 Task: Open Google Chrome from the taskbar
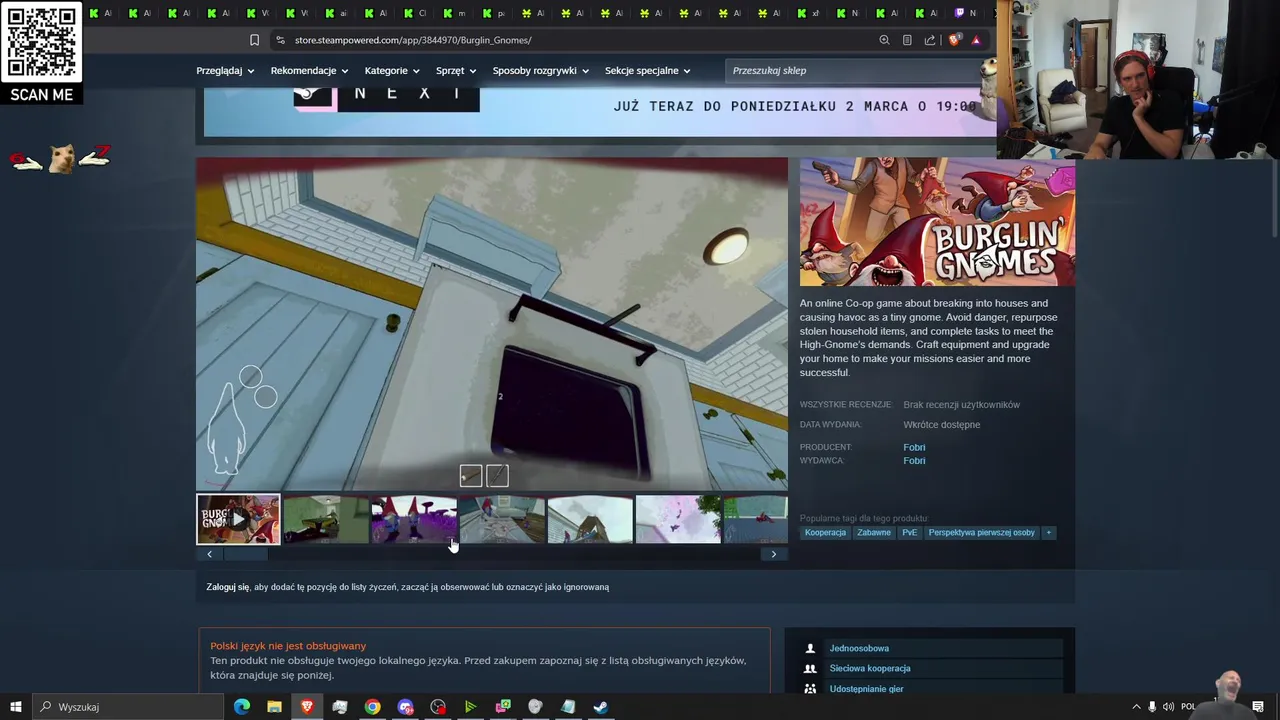[372, 707]
